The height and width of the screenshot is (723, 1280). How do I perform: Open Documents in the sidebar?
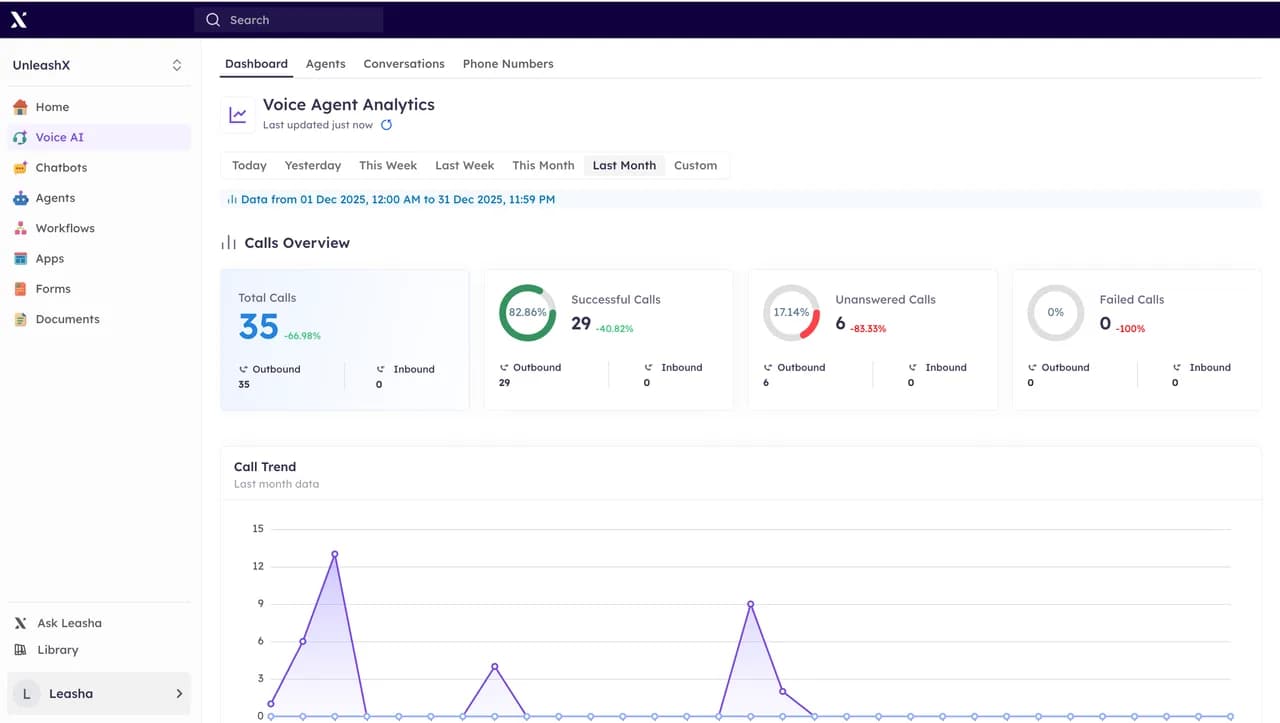click(x=67, y=319)
